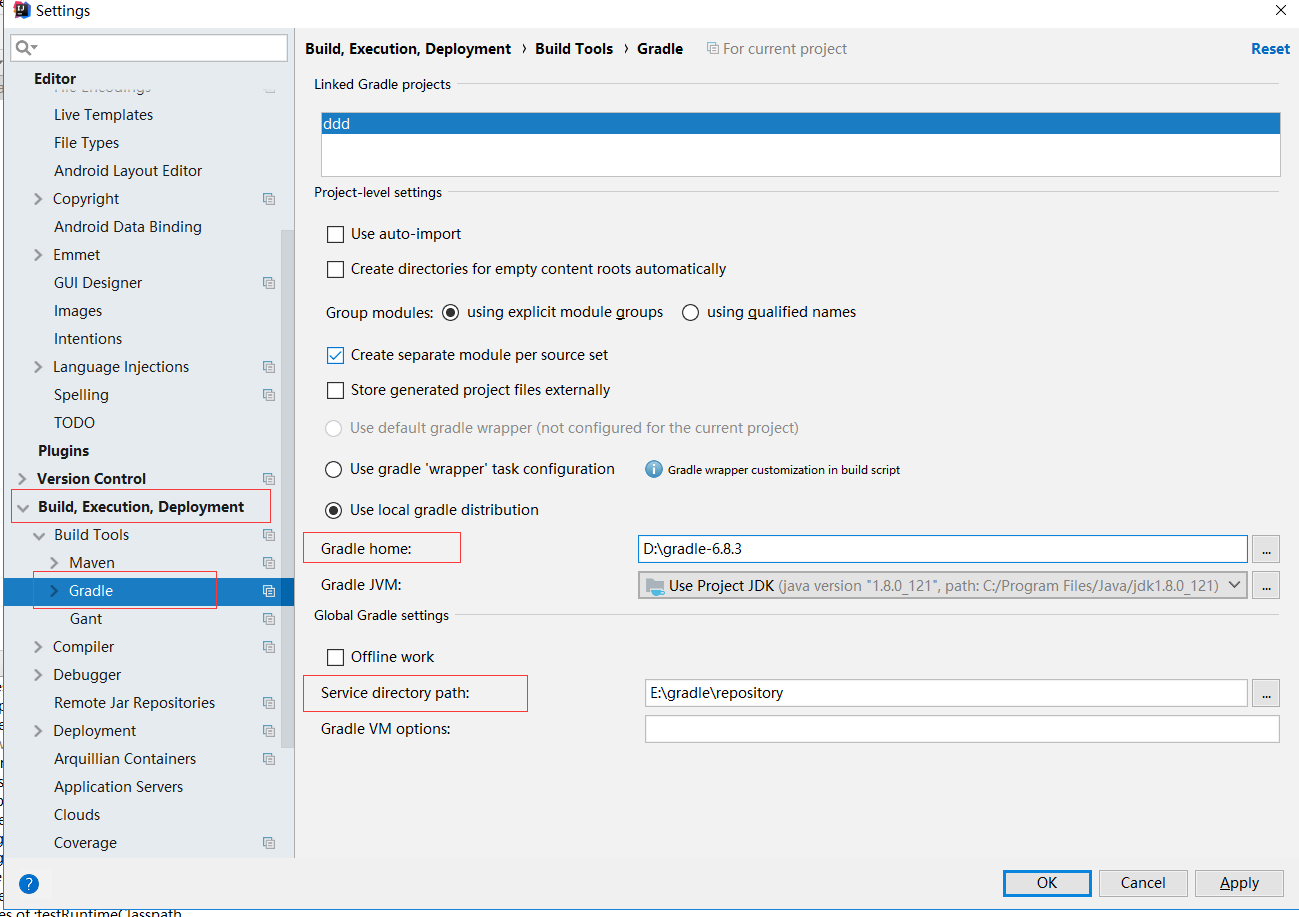
Task: Collapse the Build, Execution, Deployment section
Action: [x=23, y=506]
